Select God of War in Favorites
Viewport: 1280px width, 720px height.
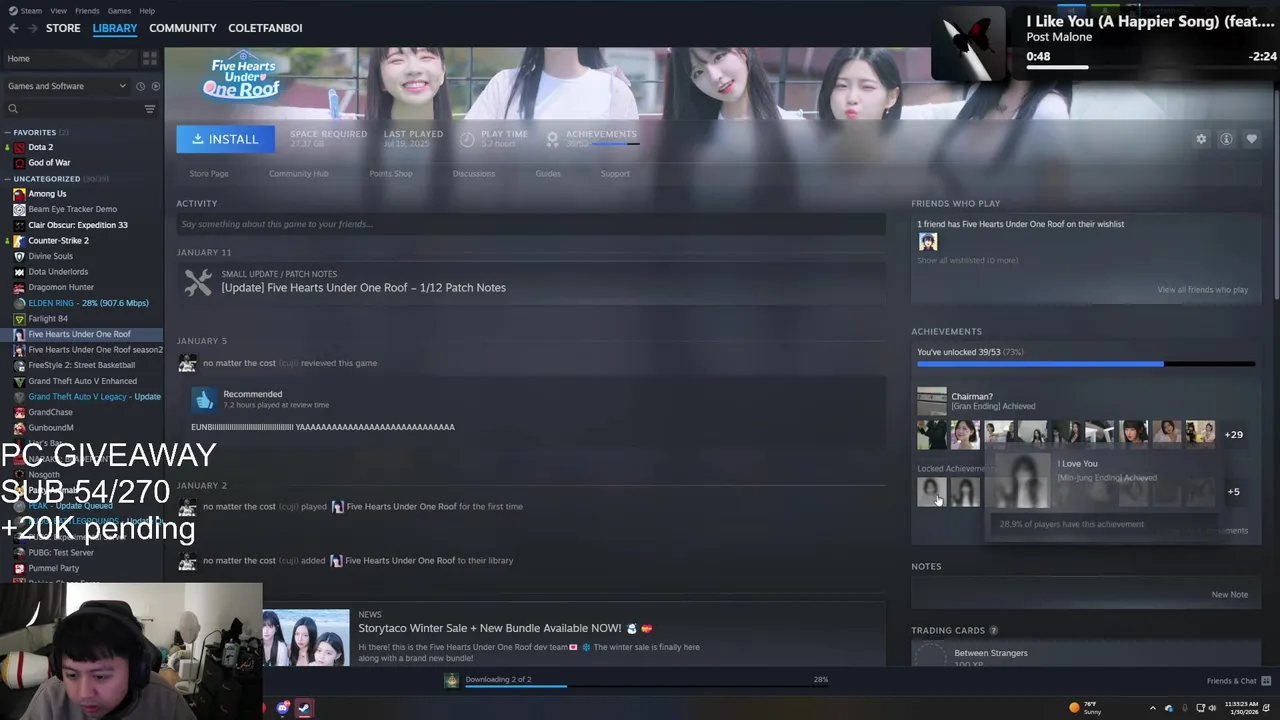49,162
